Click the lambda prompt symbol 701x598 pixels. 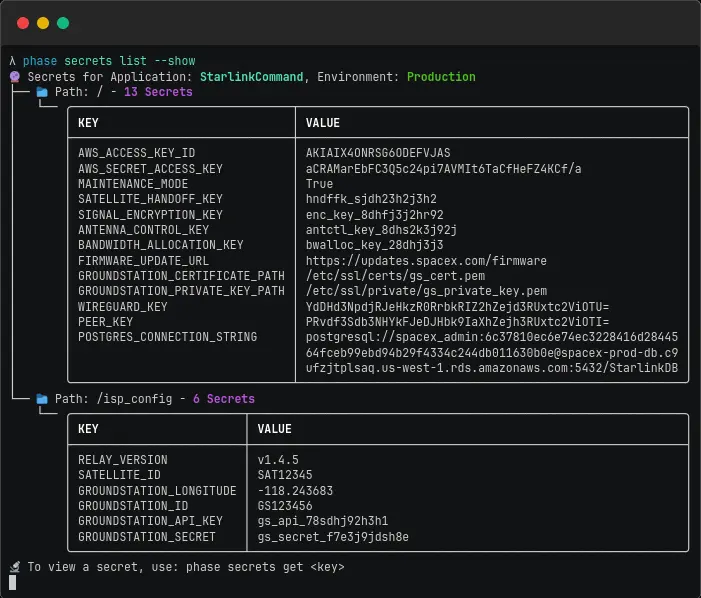pyautogui.click(x=12, y=61)
